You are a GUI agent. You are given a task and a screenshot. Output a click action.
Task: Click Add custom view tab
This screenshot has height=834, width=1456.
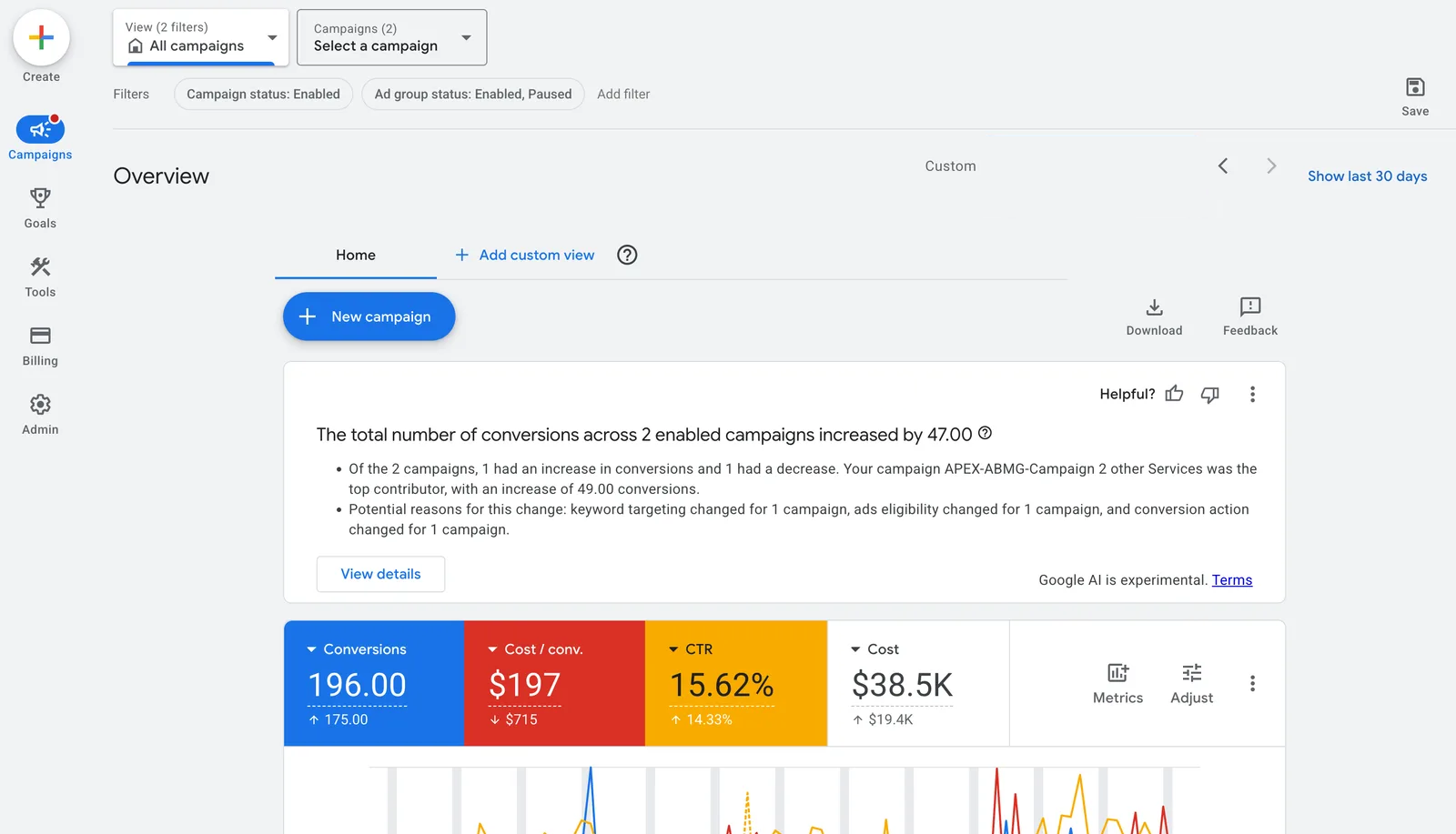pos(525,256)
